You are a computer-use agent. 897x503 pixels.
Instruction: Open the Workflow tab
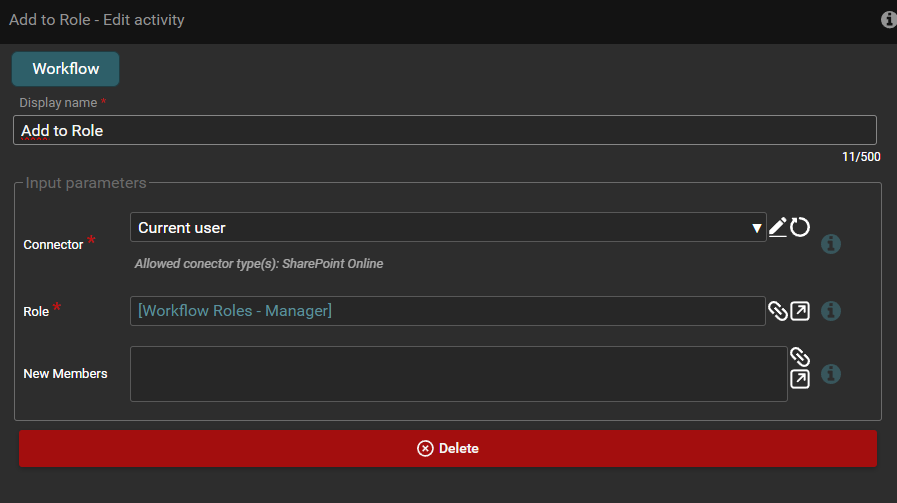pos(65,69)
